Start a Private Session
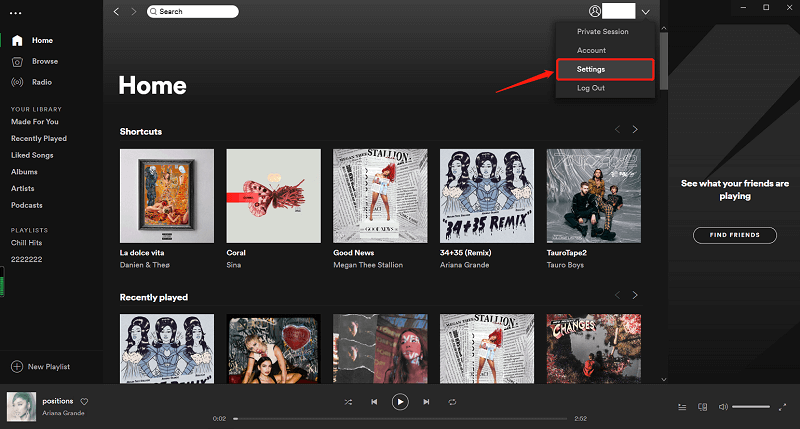This screenshot has height=429, width=800. coord(603,32)
